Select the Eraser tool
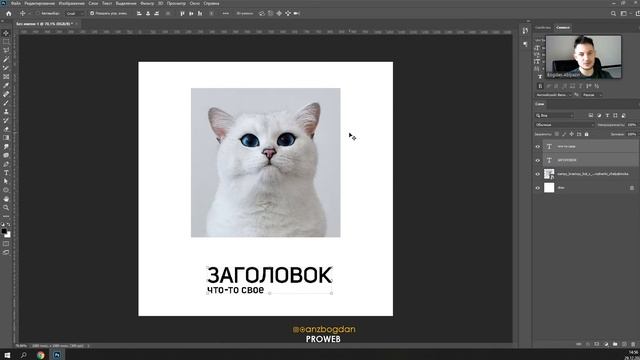 [x=6, y=129]
